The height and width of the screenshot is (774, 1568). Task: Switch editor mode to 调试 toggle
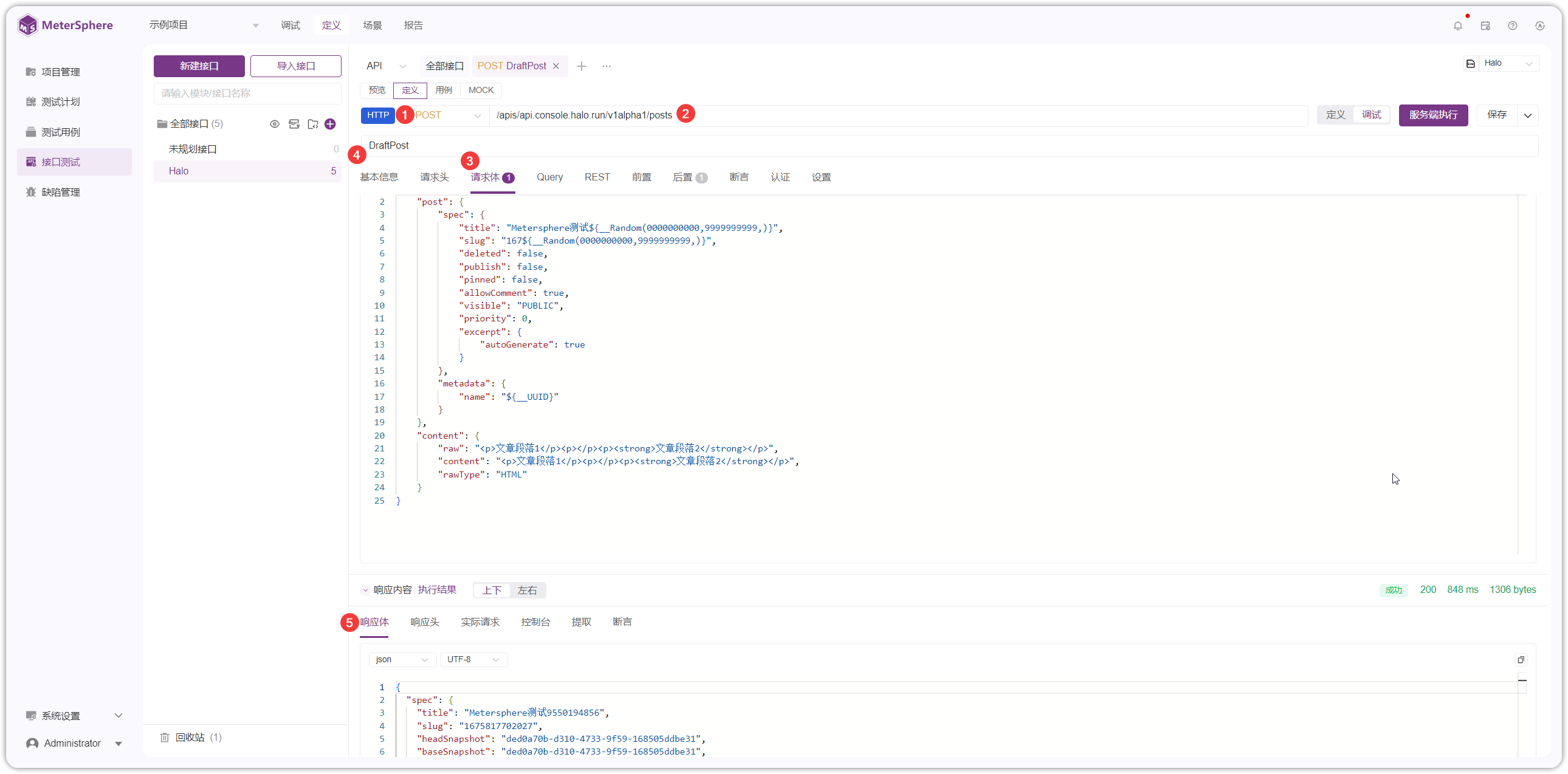tap(1371, 115)
